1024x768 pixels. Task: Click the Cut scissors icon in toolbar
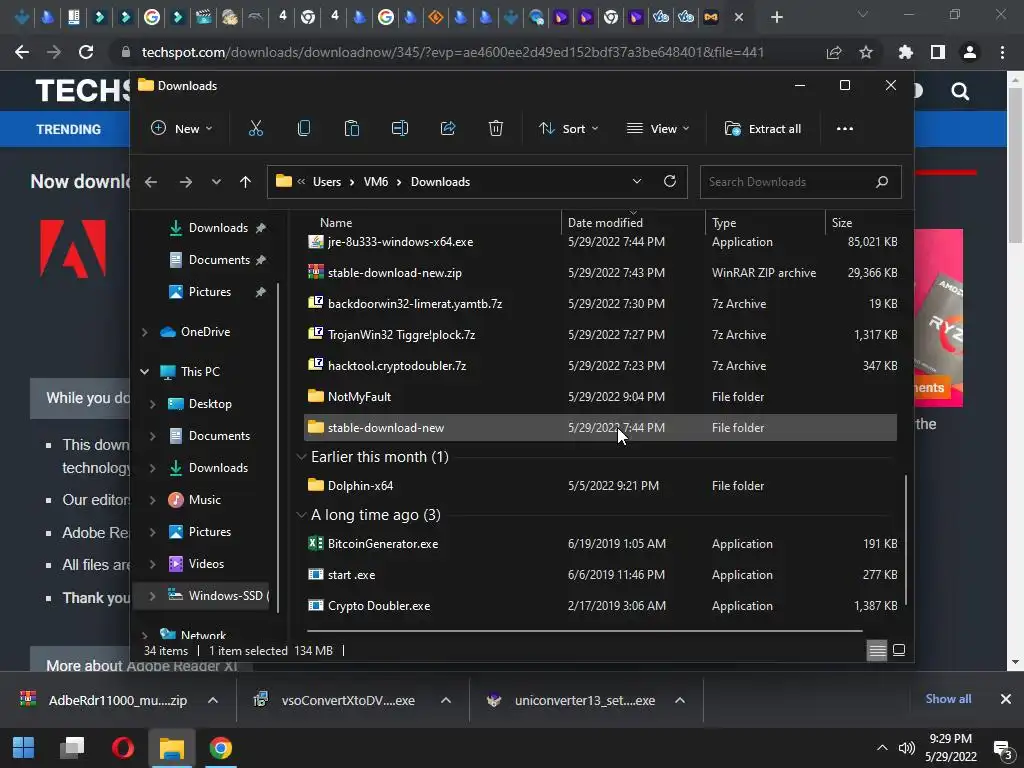(x=256, y=128)
